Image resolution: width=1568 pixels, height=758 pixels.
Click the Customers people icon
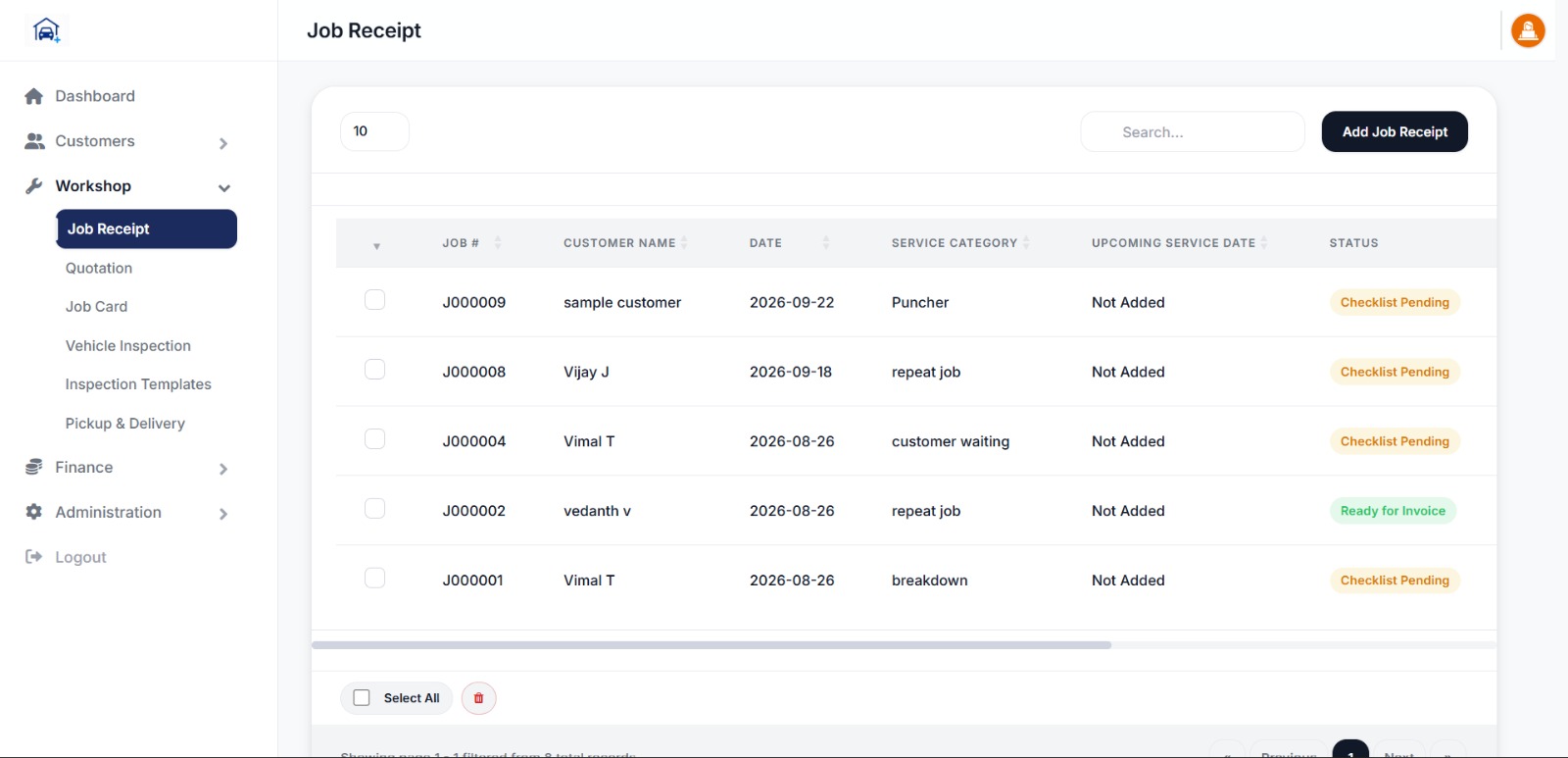coord(34,141)
